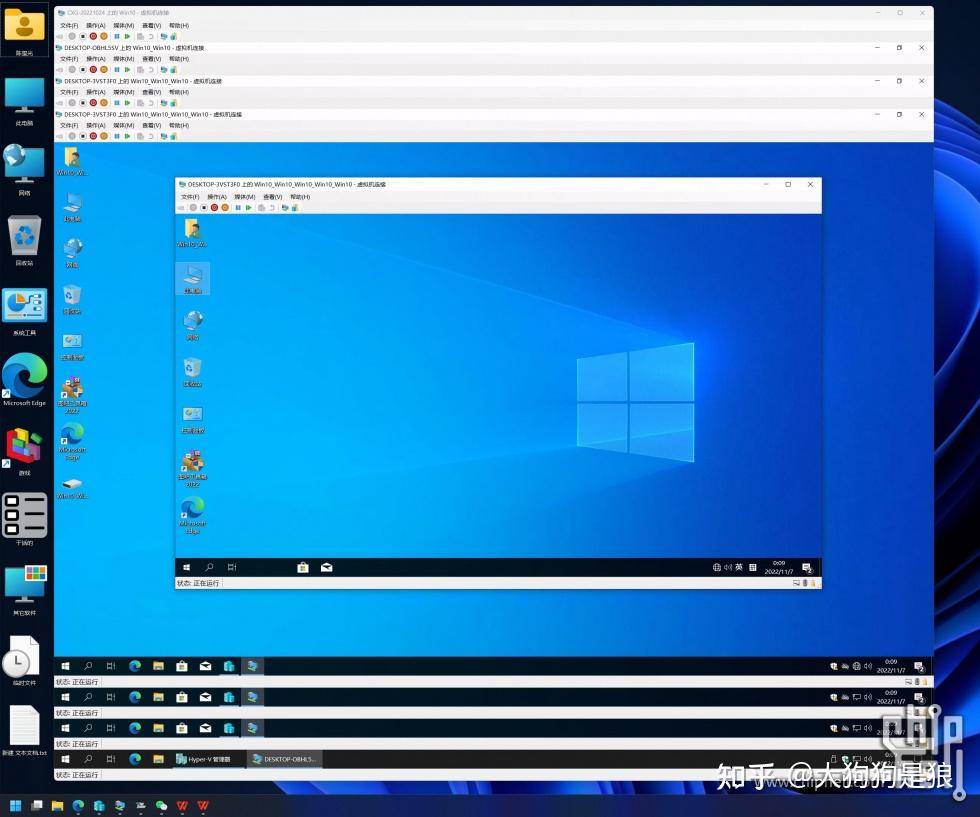Open Mail app in innermost VM taskbar
This screenshot has height=817, width=980.
326,568
